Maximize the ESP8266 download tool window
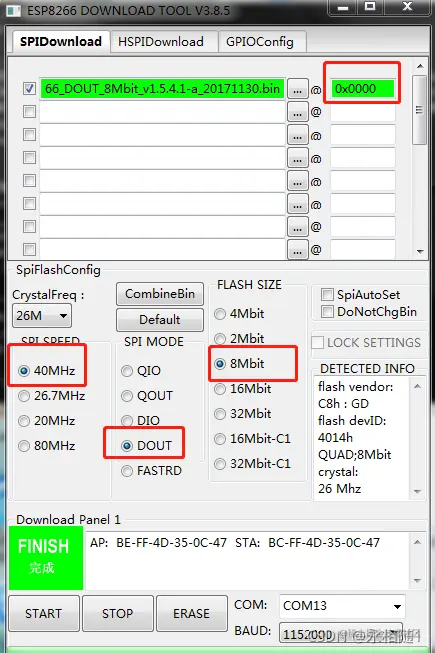Viewport: 435px width, 653px height. click(370, 7)
